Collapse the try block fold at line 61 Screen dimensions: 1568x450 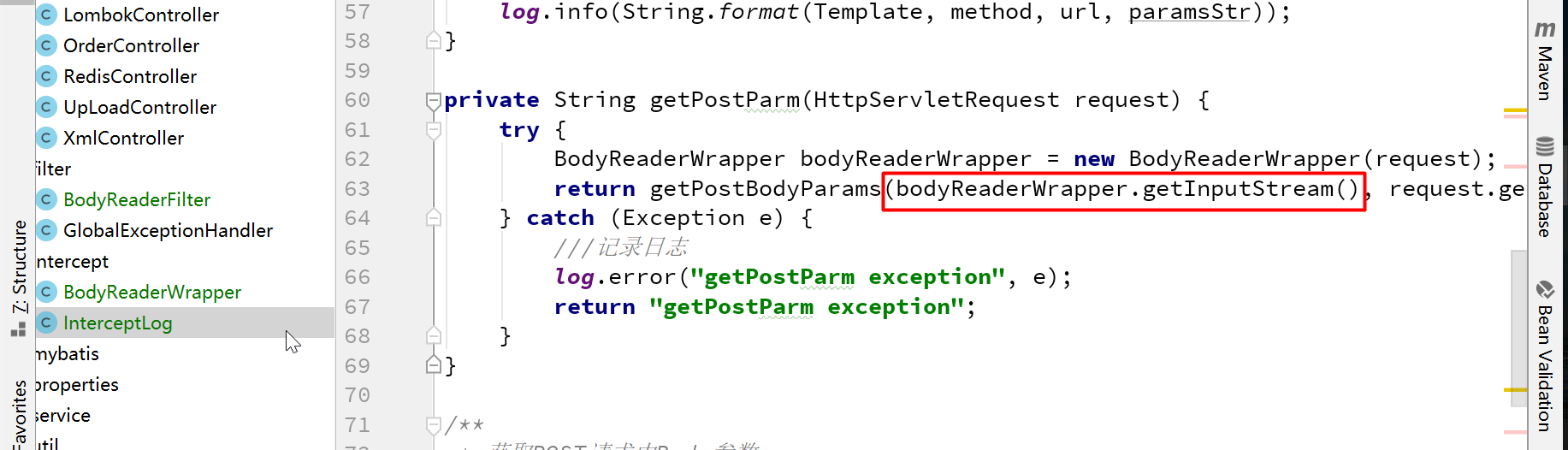pos(434,130)
